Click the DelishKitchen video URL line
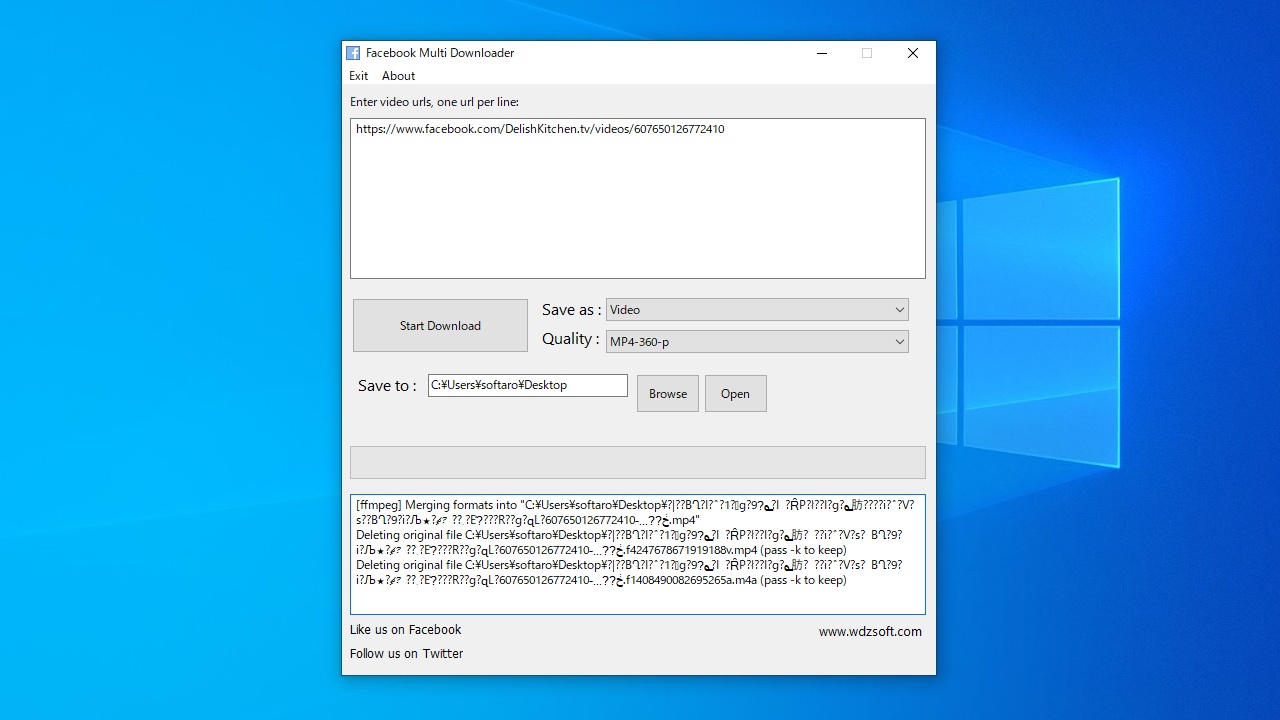The width and height of the screenshot is (1280, 720). (x=540, y=129)
